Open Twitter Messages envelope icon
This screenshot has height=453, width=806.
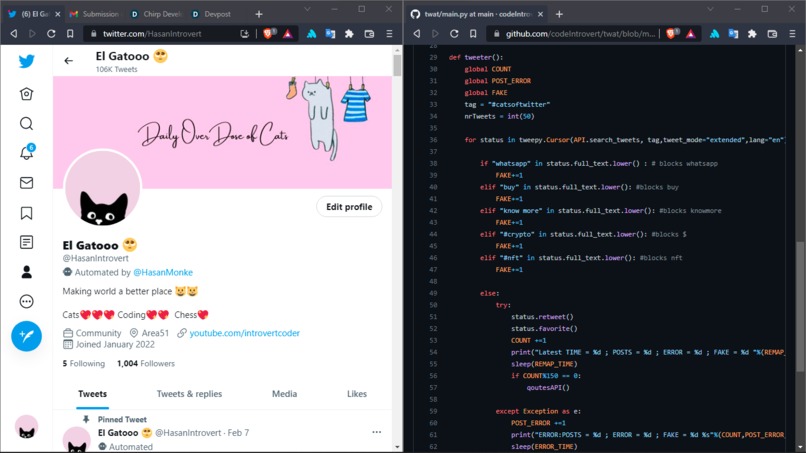tap(27, 183)
